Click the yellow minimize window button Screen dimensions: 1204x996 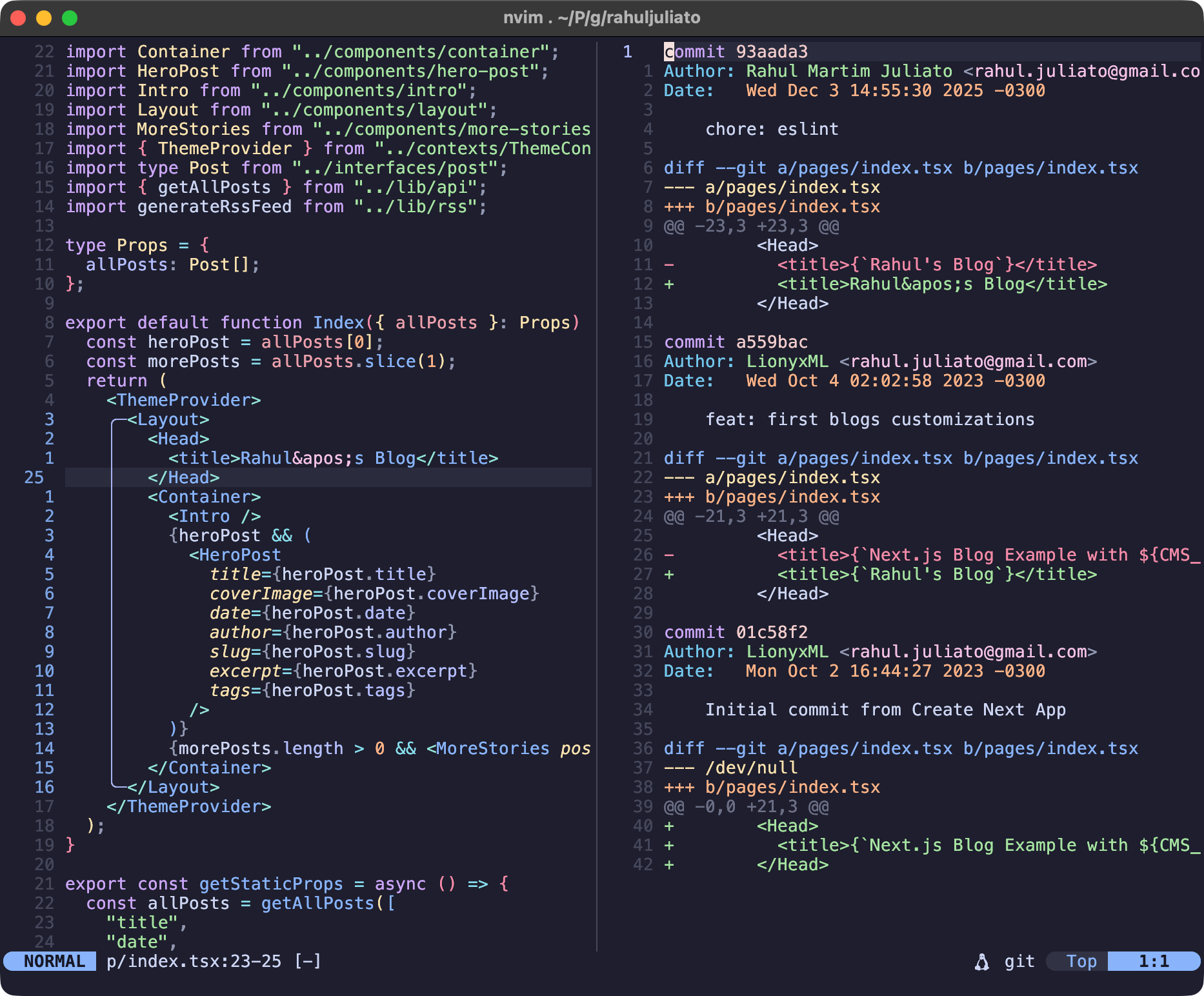(44, 18)
